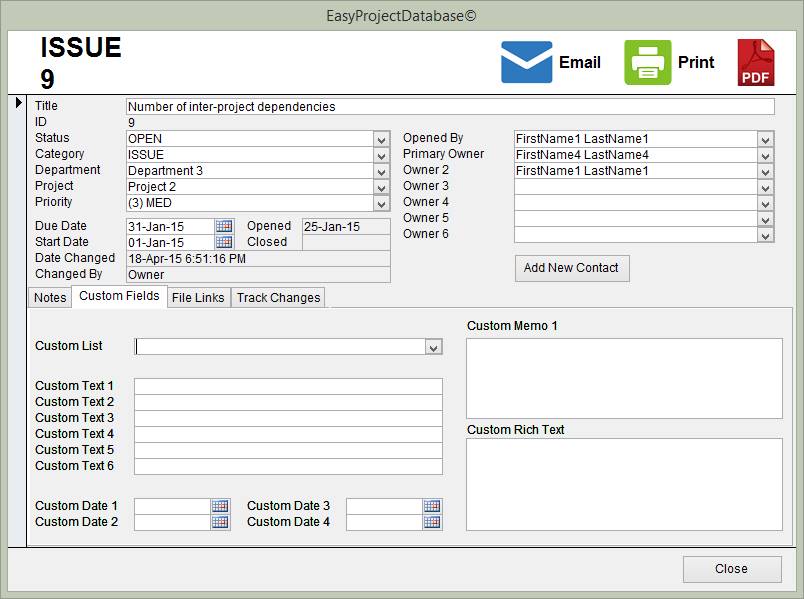
Task: Expand the Status dropdown
Action: point(381,139)
